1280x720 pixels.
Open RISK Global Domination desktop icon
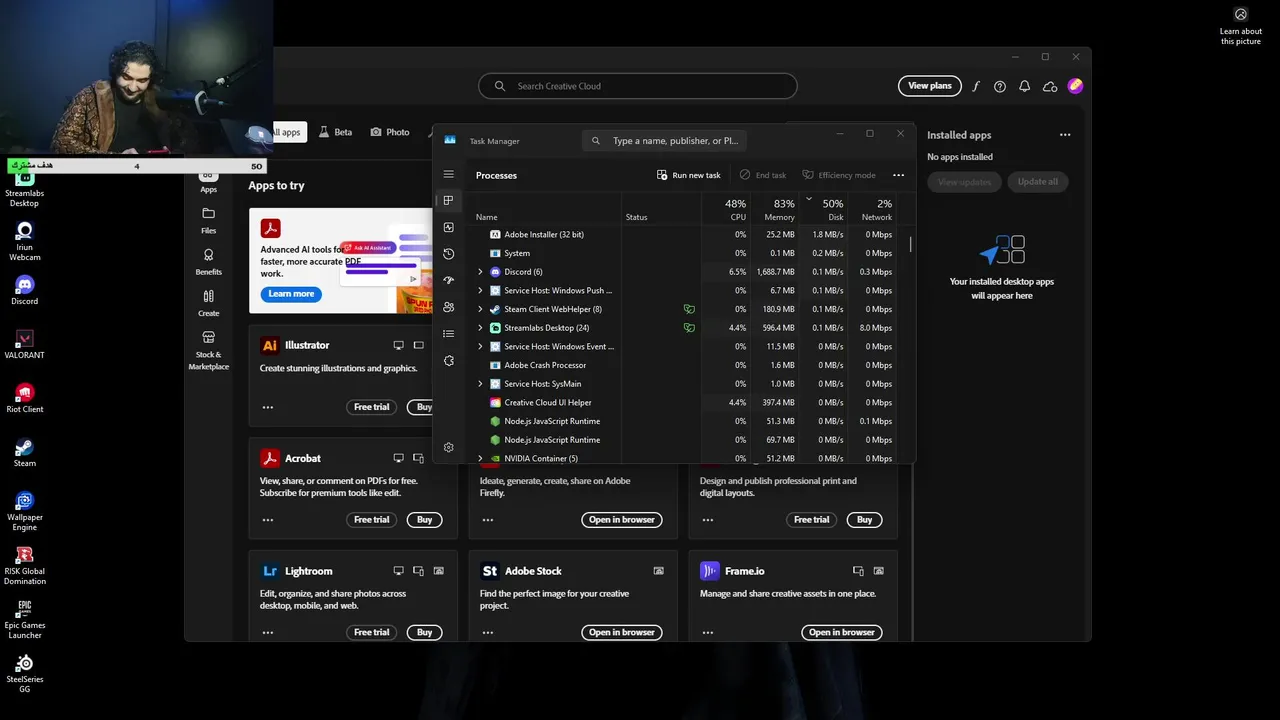pyautogui.click(x=25, y=565)
